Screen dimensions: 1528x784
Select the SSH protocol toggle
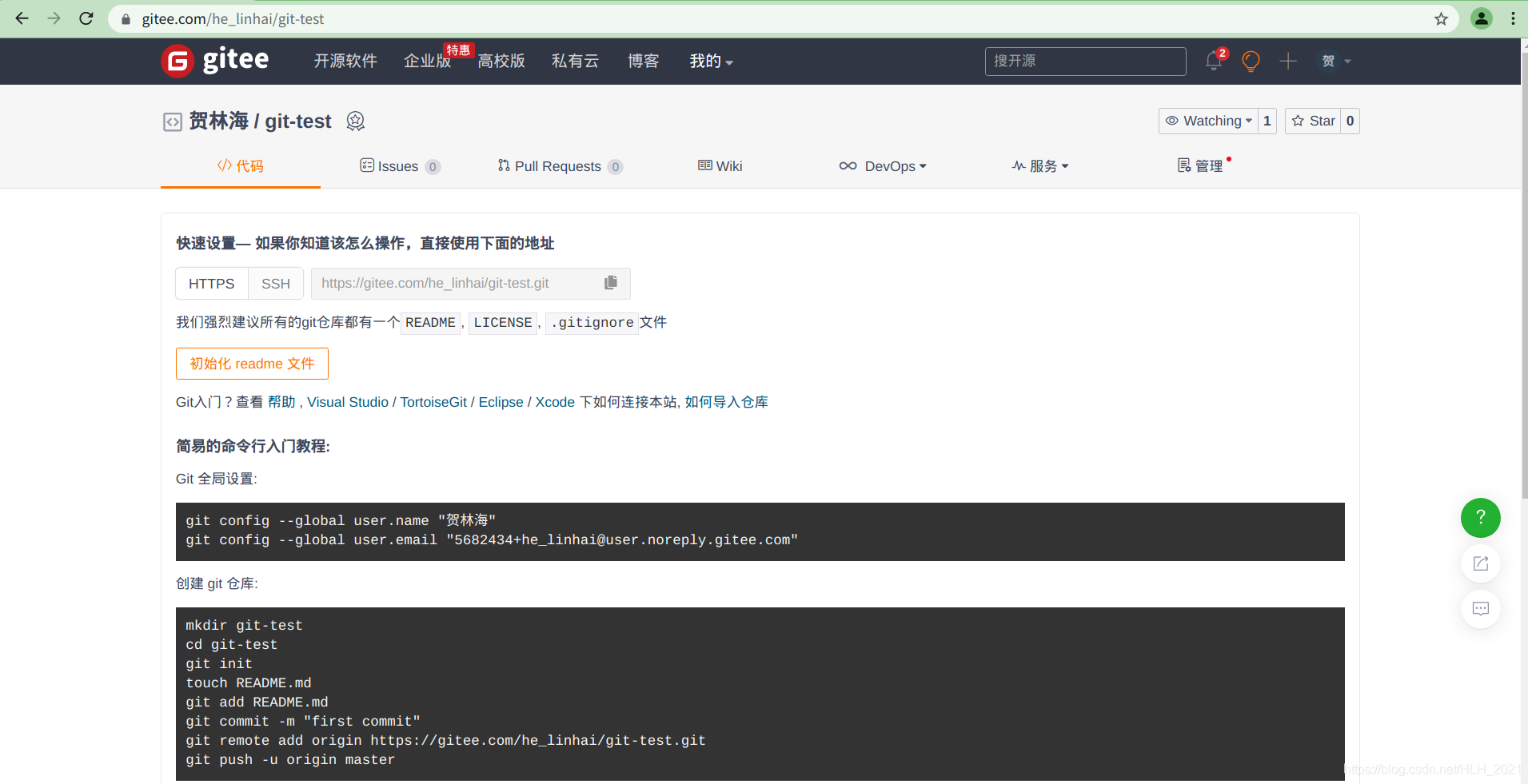[x=276, y=284]
